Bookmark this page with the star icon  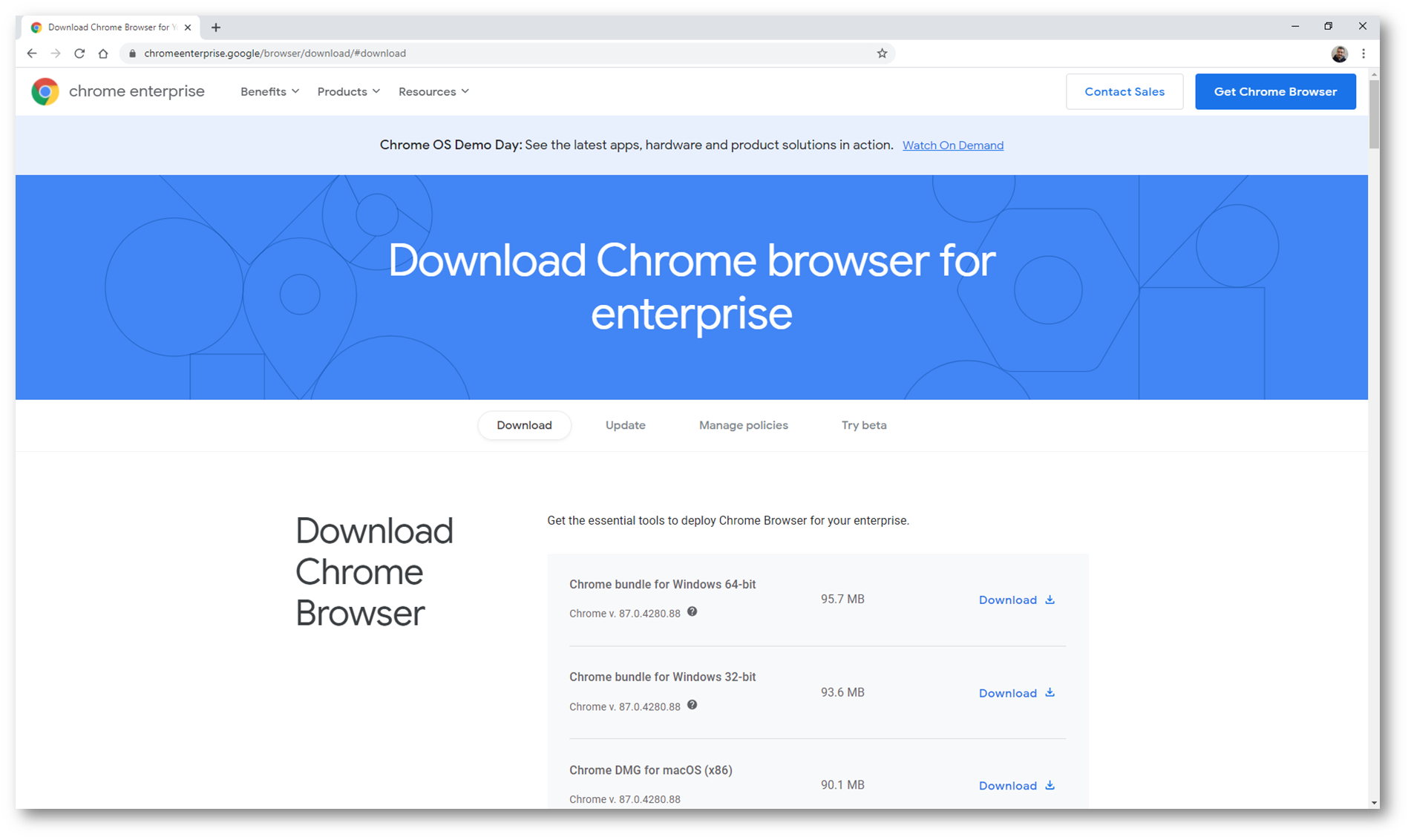(x=882, y=53)
